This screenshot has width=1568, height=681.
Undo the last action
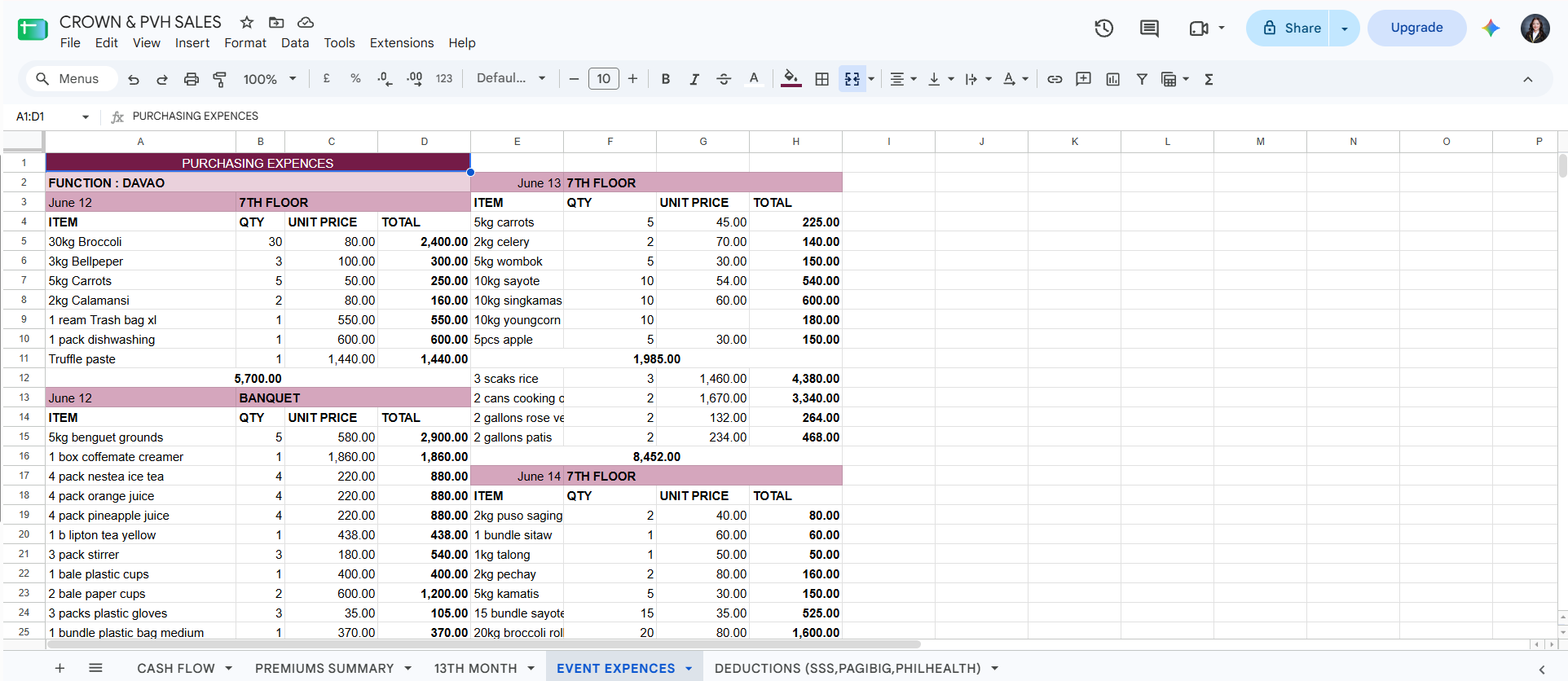tap(134, 79)
